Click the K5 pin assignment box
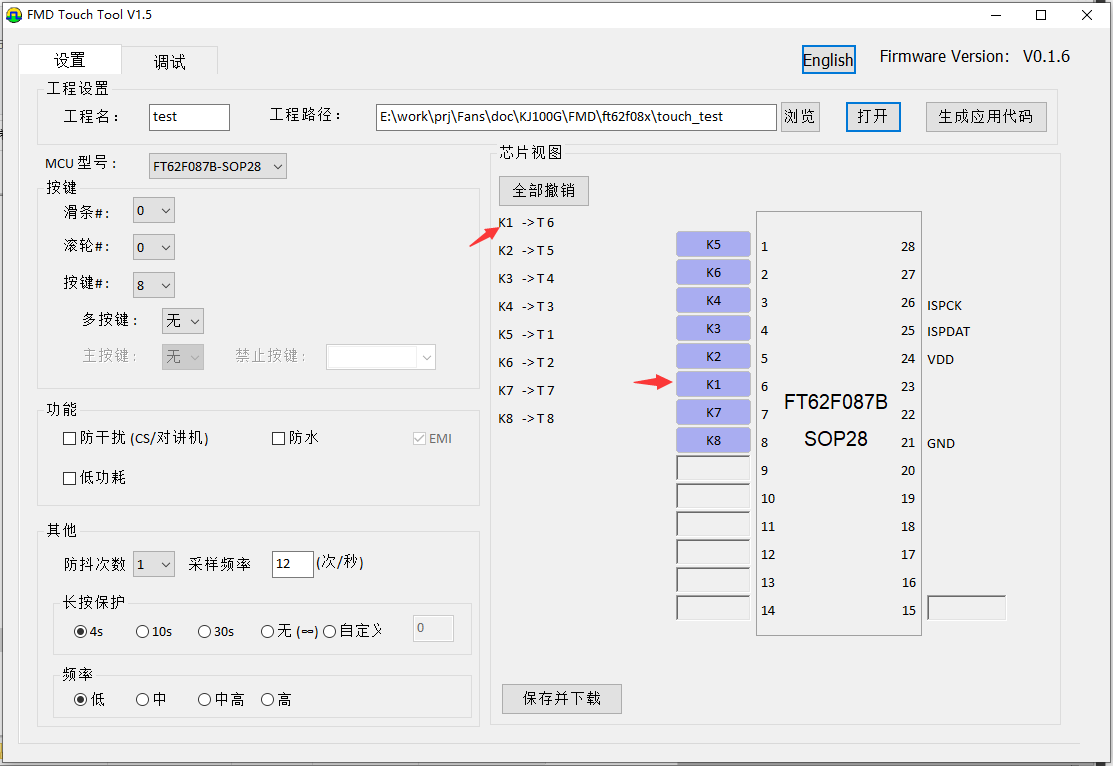1113x766 pixels. point(712,244)
